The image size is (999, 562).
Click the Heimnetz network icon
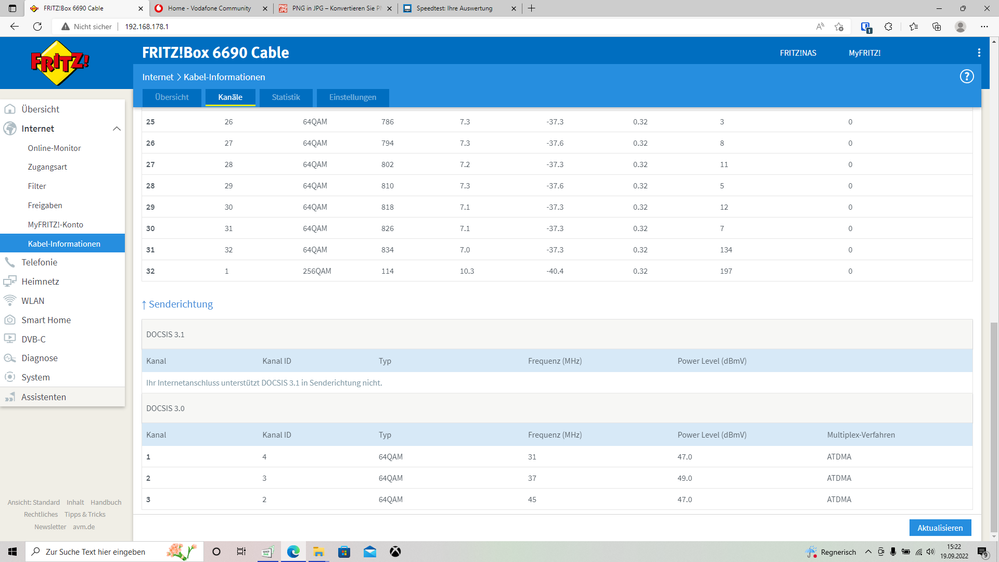coord(10,282)
